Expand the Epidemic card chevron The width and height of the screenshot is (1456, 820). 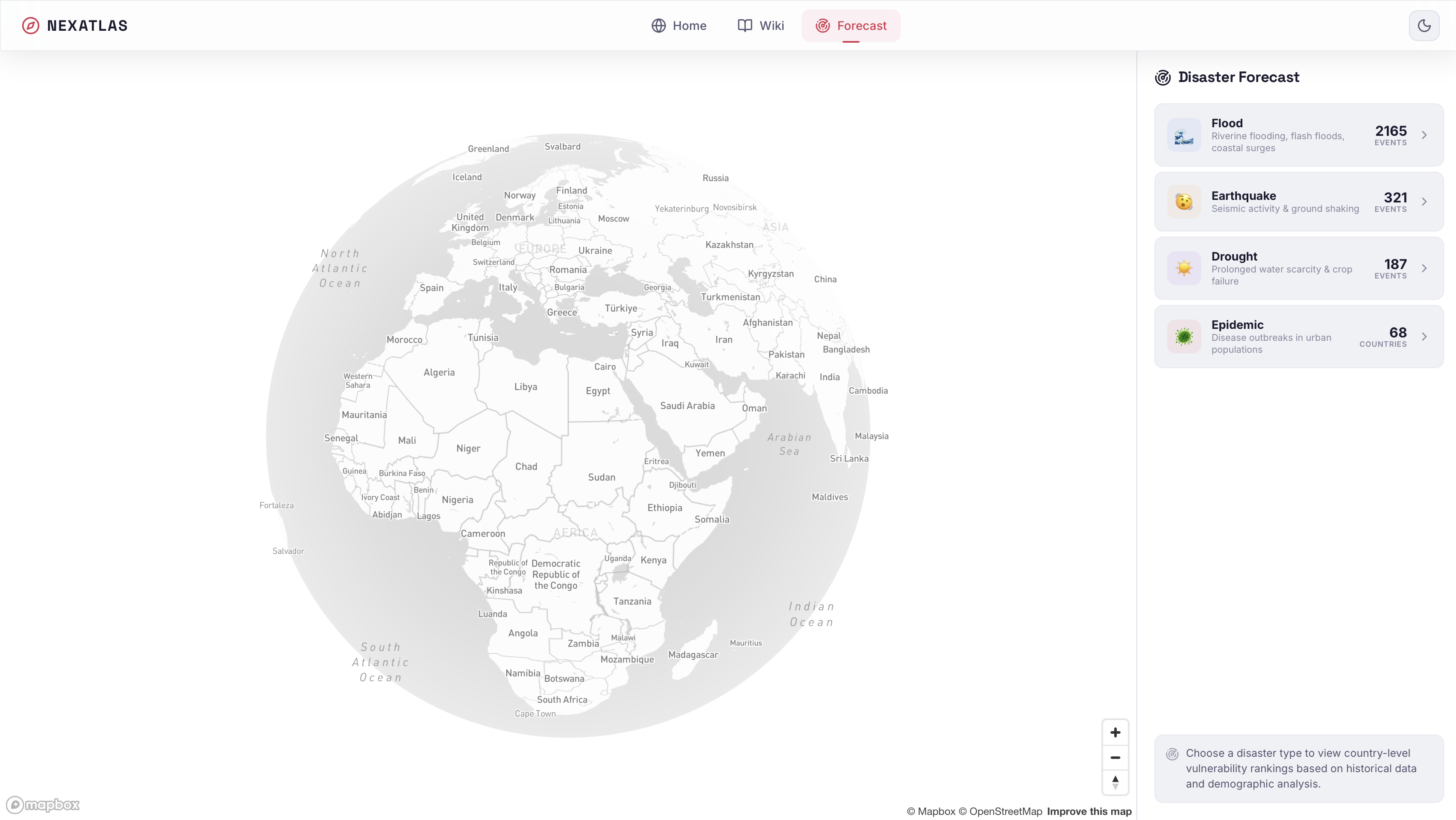click(x=1424, y=337)
